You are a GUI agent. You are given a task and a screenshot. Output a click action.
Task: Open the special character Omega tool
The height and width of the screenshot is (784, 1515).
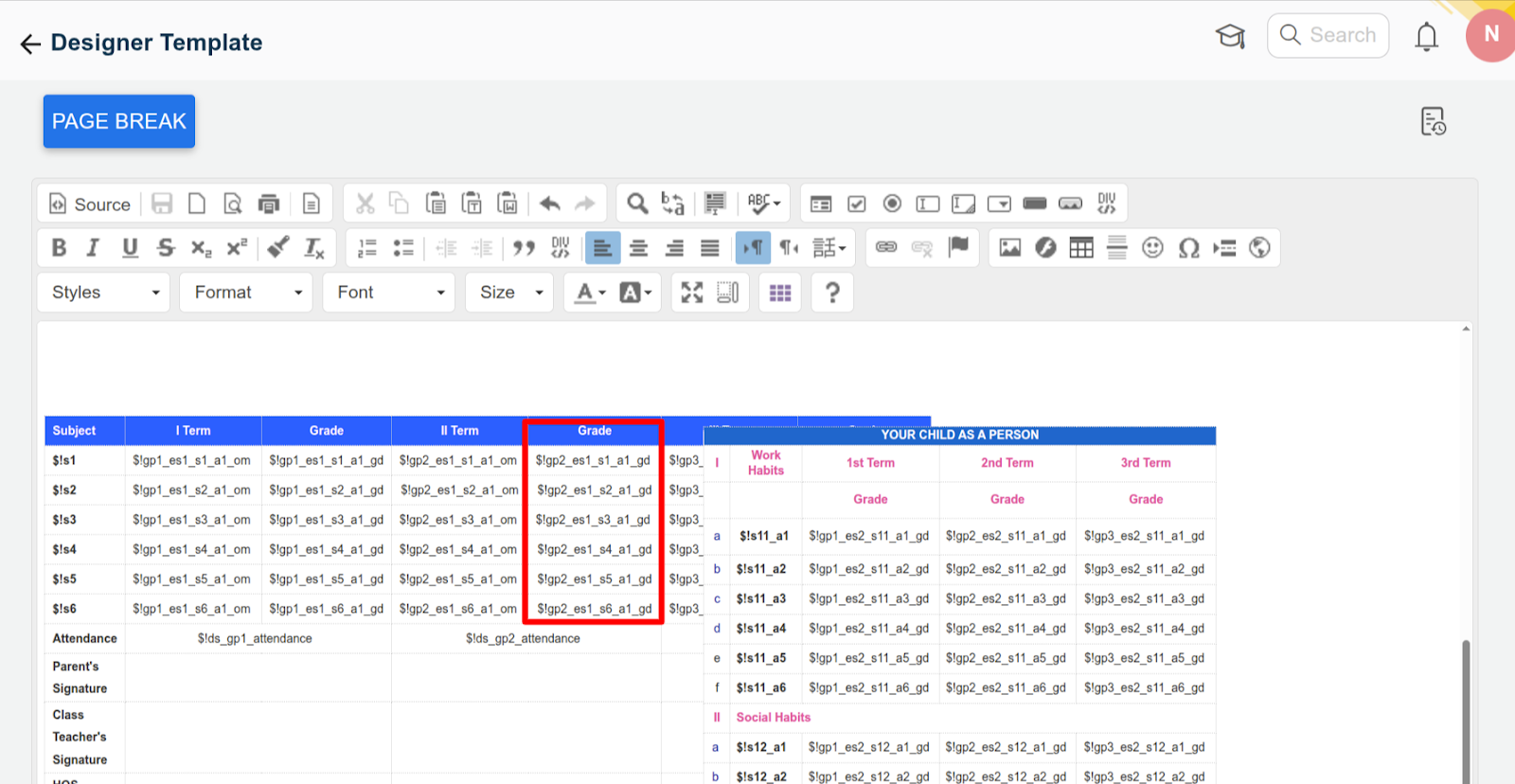point(1188,248)
